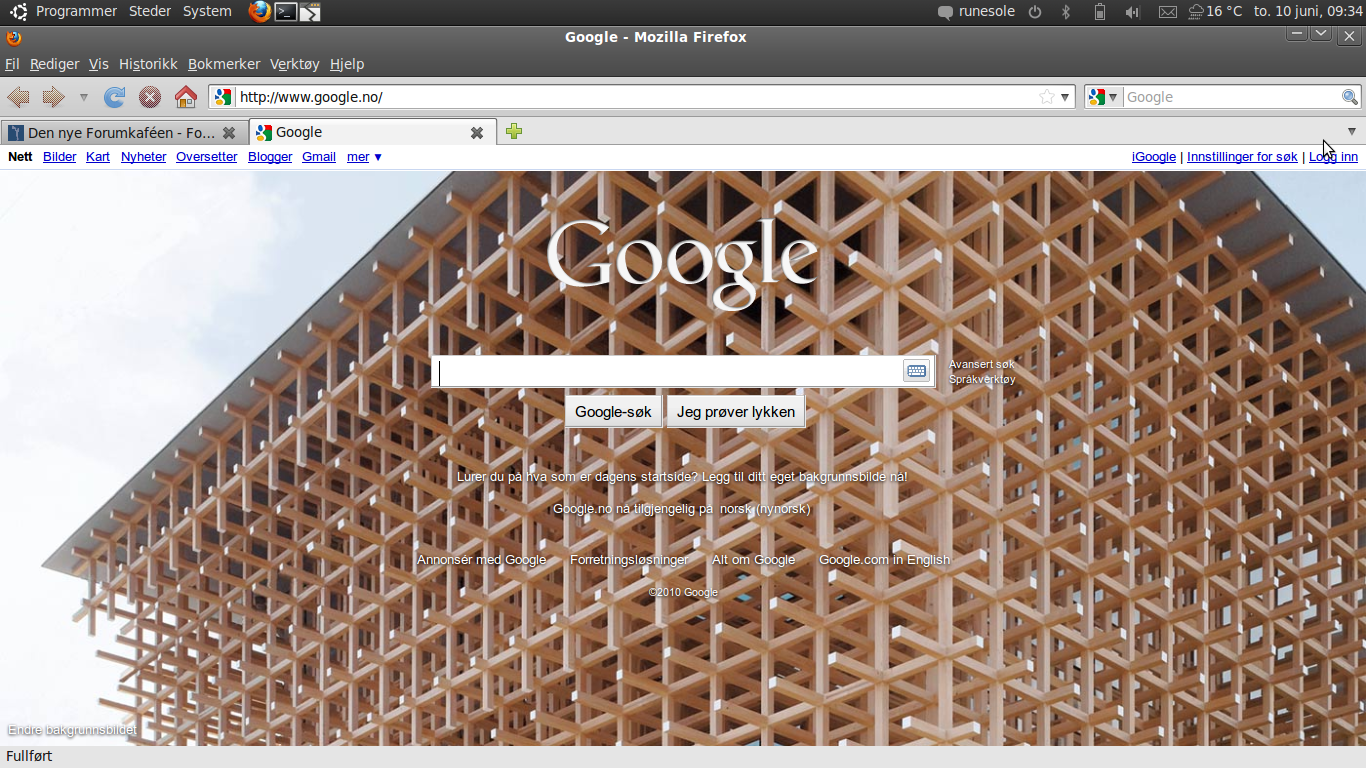Open the Språkverktøy link

[x=982, y=379]
